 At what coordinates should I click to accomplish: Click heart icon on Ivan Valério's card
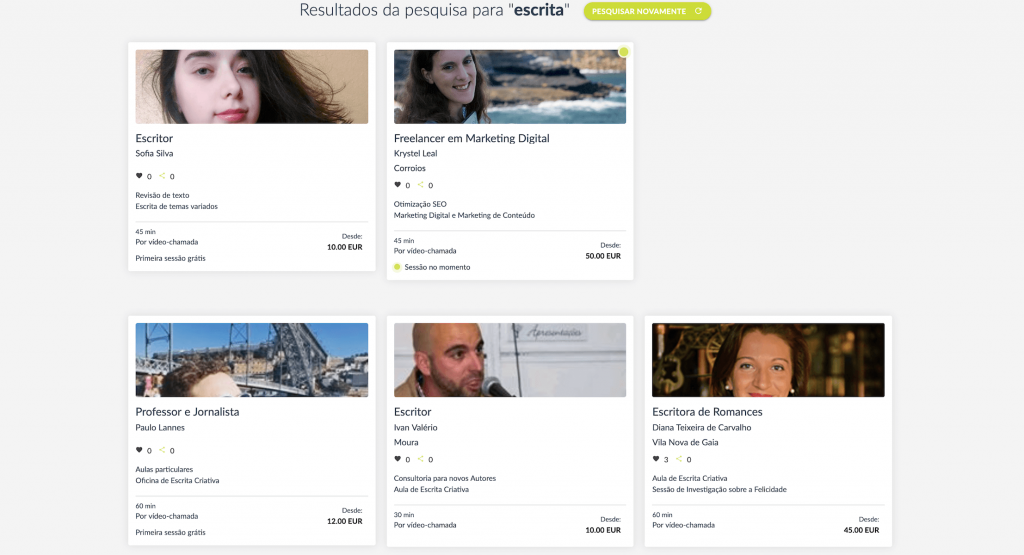pos(398,459)
